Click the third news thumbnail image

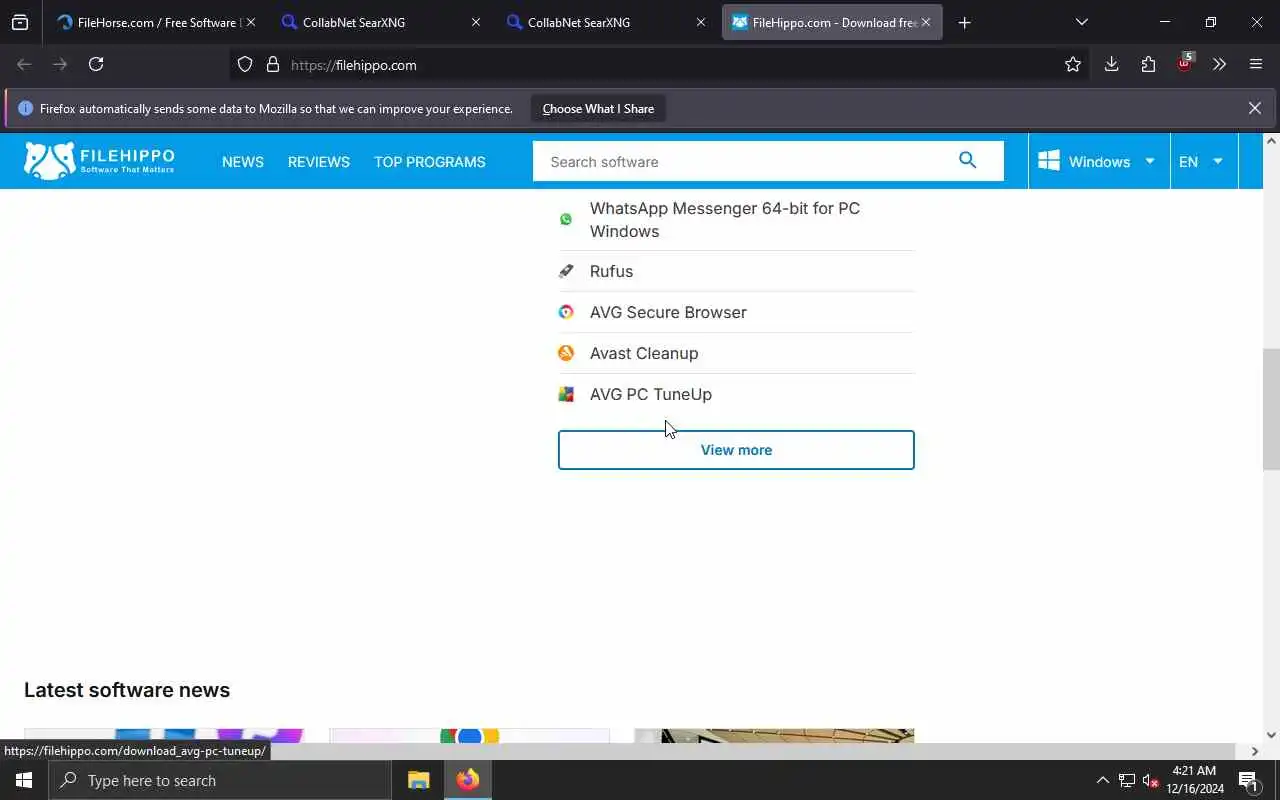point(774,736)
